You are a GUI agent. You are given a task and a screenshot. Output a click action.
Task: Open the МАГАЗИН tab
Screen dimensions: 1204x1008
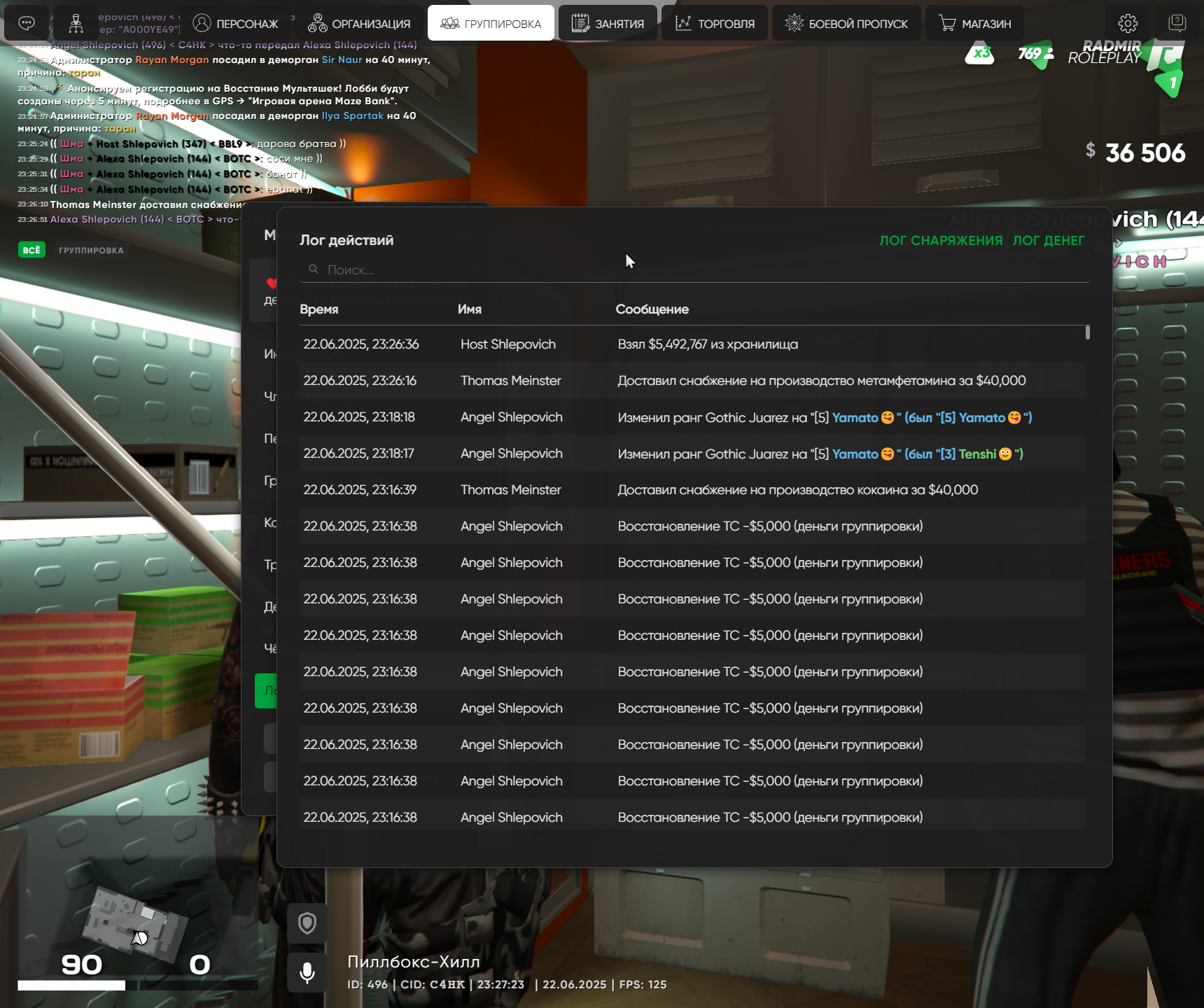pyautogui.click(x=974, y=23)
